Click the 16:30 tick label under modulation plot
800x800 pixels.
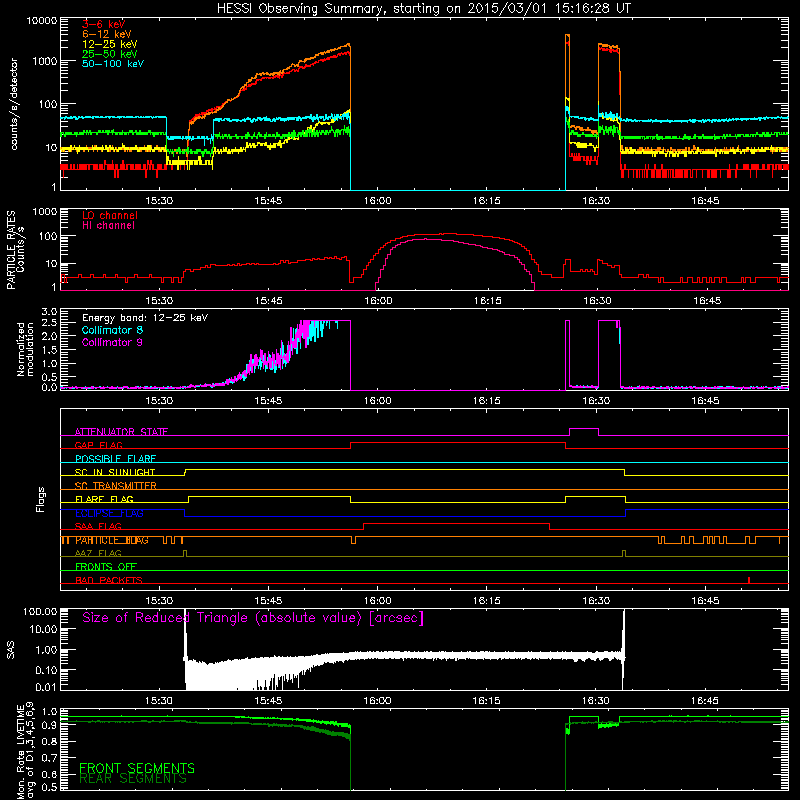click(x=596, y=401)
